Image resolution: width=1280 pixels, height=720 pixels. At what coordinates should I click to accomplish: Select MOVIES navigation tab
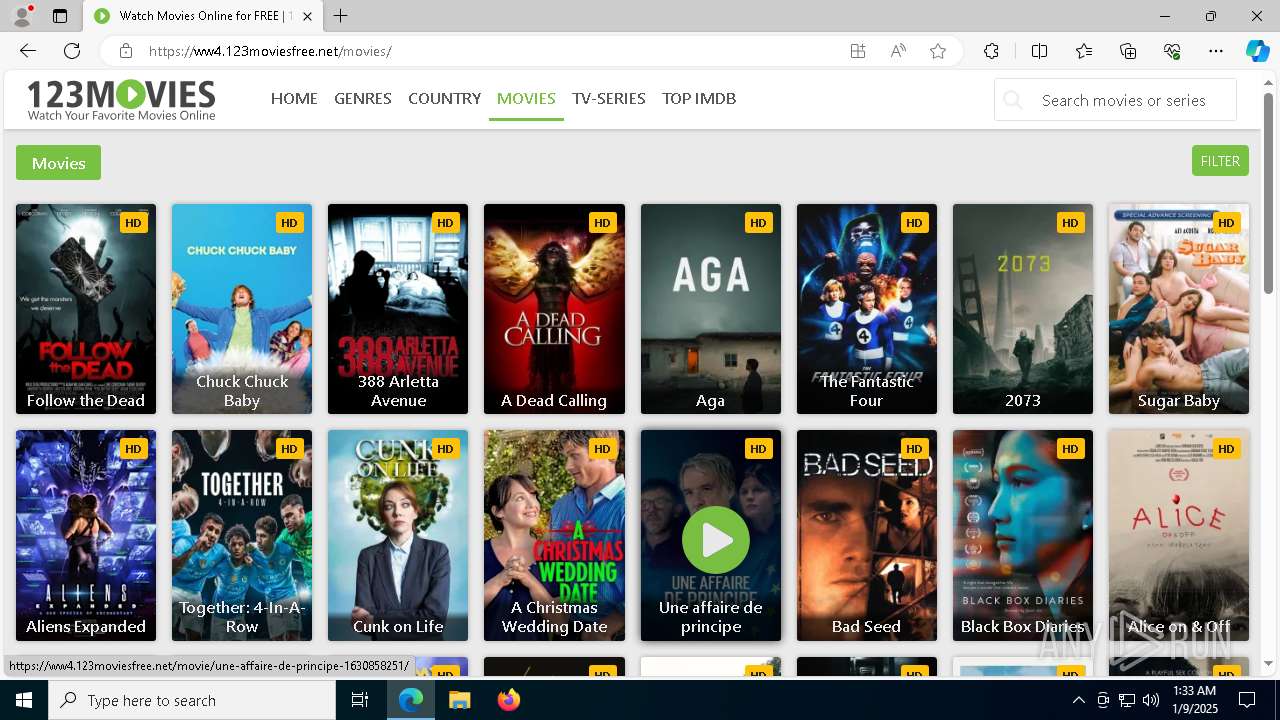[526, 99]
